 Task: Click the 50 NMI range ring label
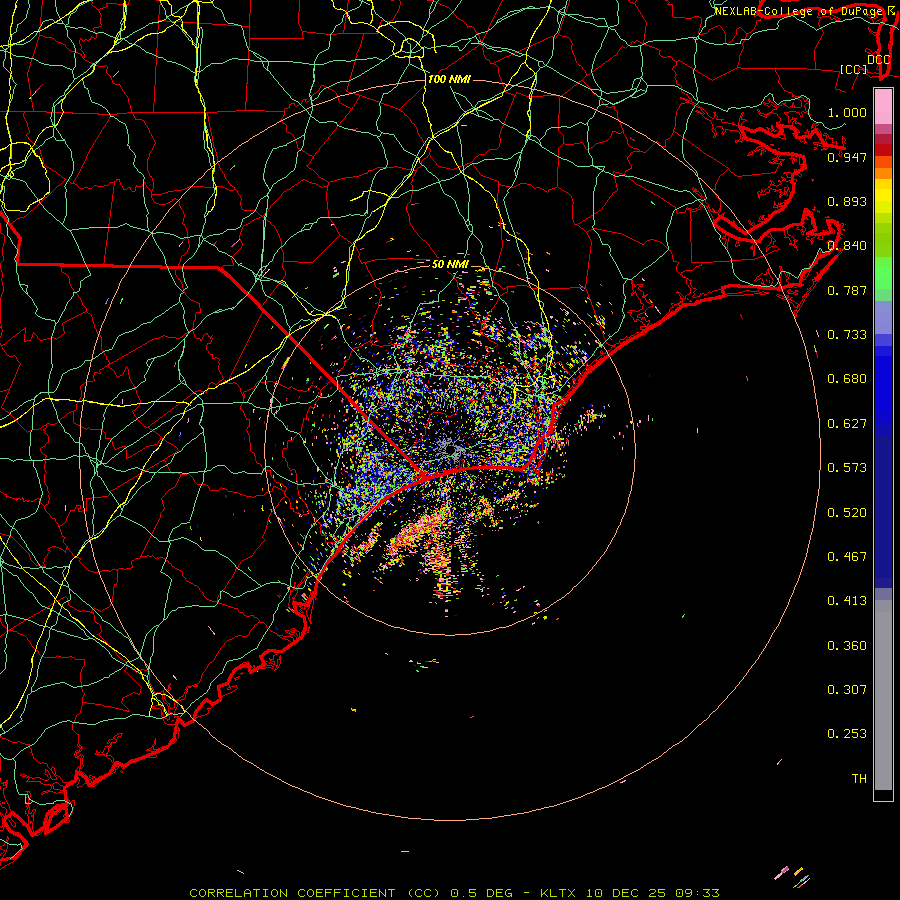pyautogui.click(x=450, y=265)
